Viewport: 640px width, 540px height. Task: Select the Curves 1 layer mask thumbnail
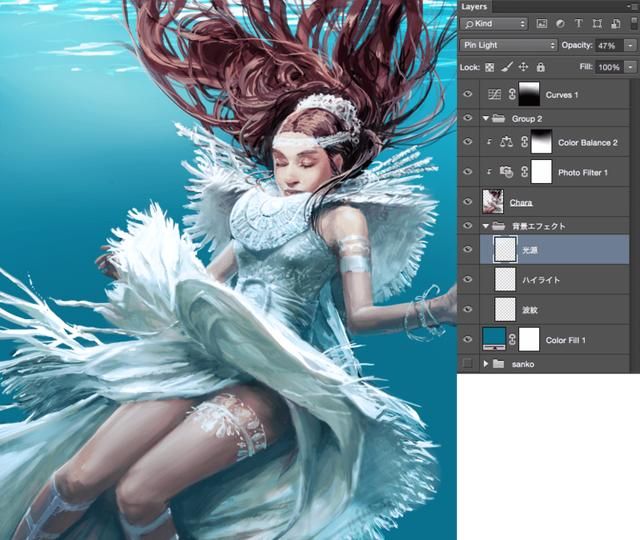(x=529, y=94)
